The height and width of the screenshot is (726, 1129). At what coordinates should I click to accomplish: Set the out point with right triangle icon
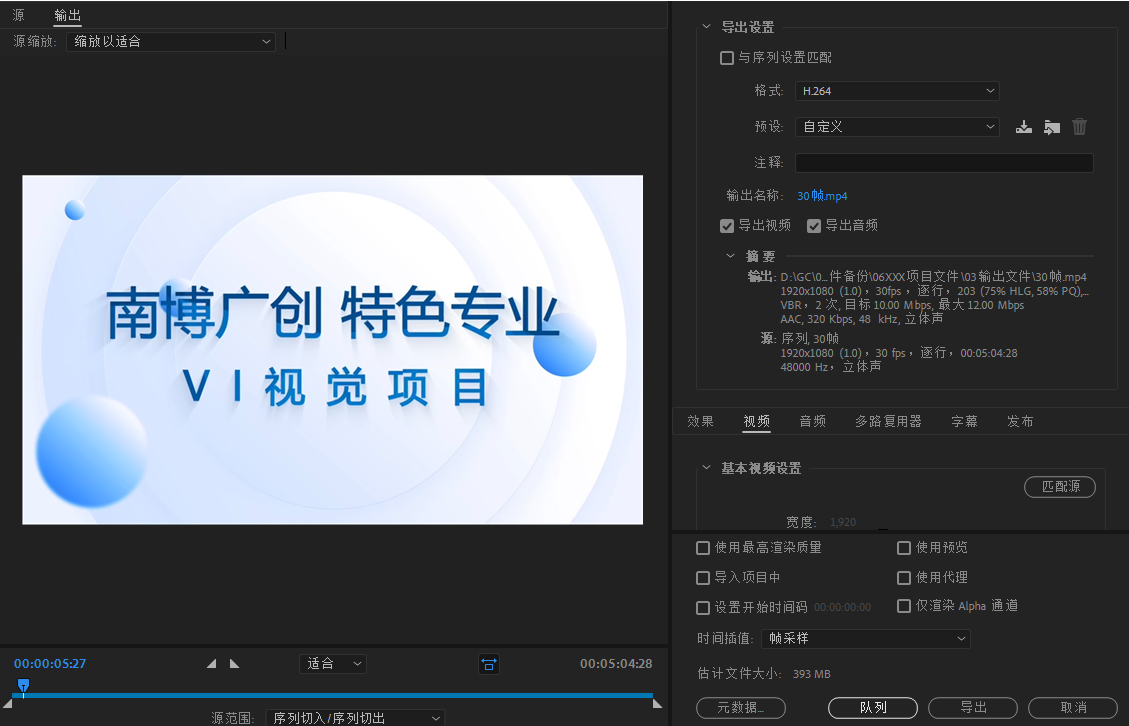[x=235, y=664]
